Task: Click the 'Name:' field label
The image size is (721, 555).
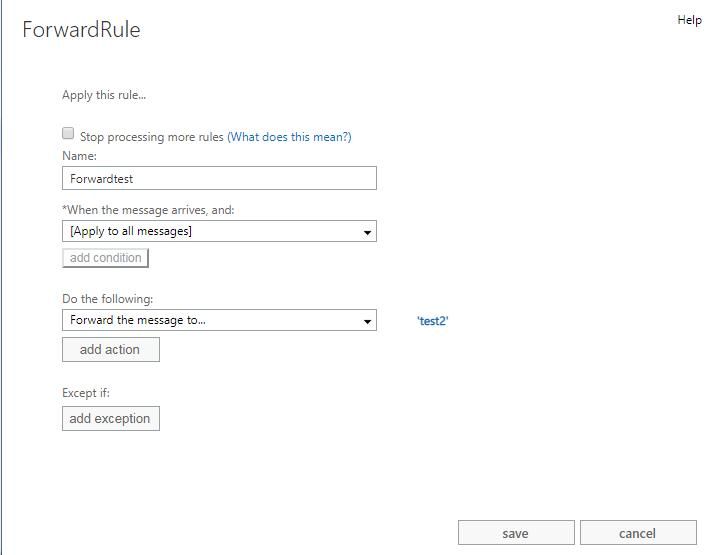Action: click(x=80, y=156)
